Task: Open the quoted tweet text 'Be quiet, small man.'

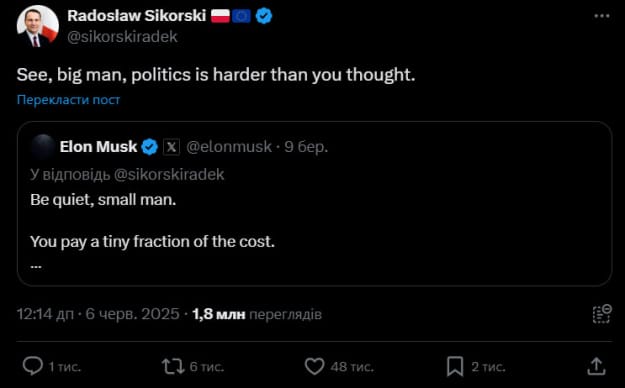Action: tap(103, 199)
